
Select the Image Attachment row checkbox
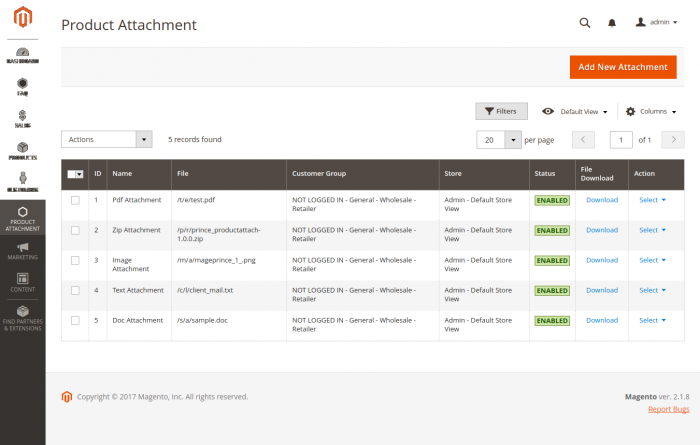(75, 260)
